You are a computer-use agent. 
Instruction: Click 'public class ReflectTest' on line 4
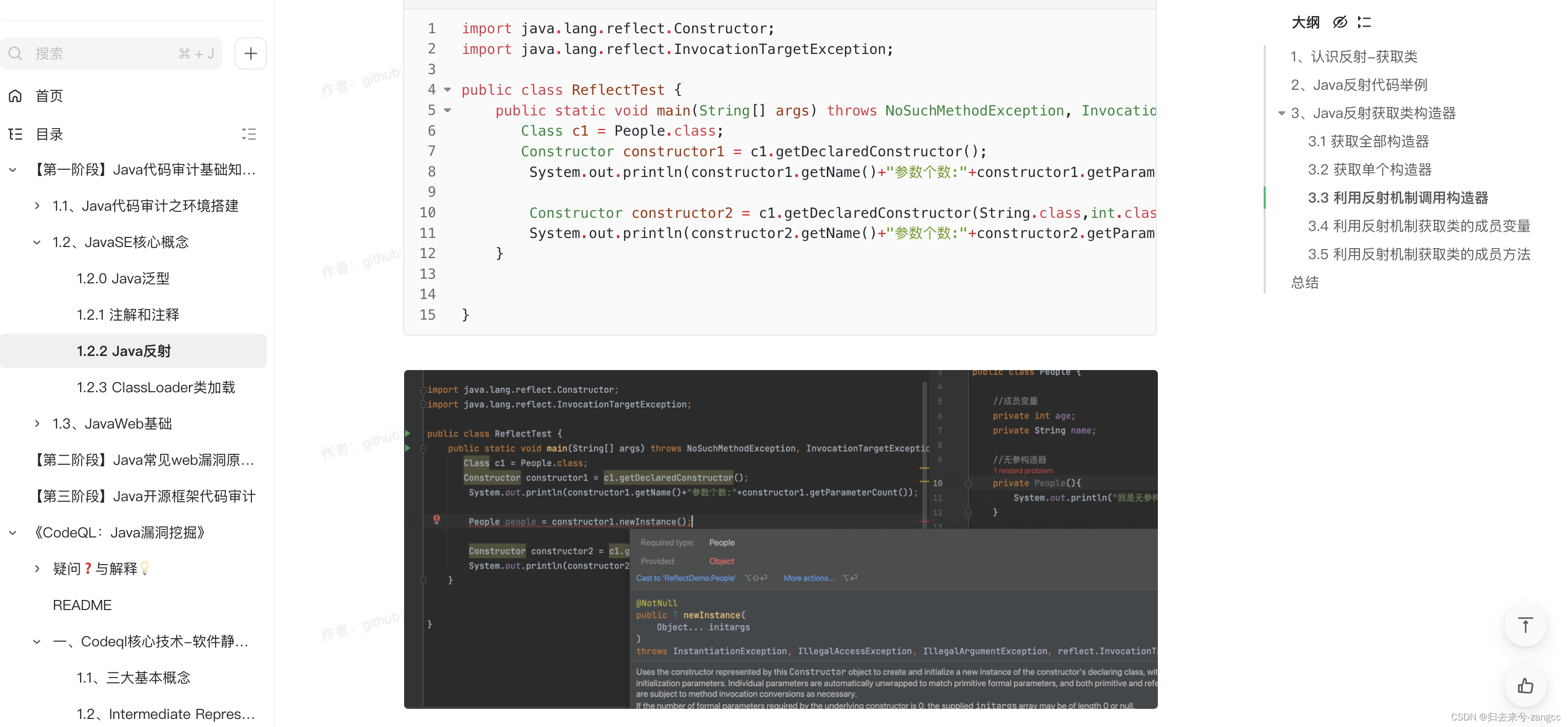coord(563,90)
